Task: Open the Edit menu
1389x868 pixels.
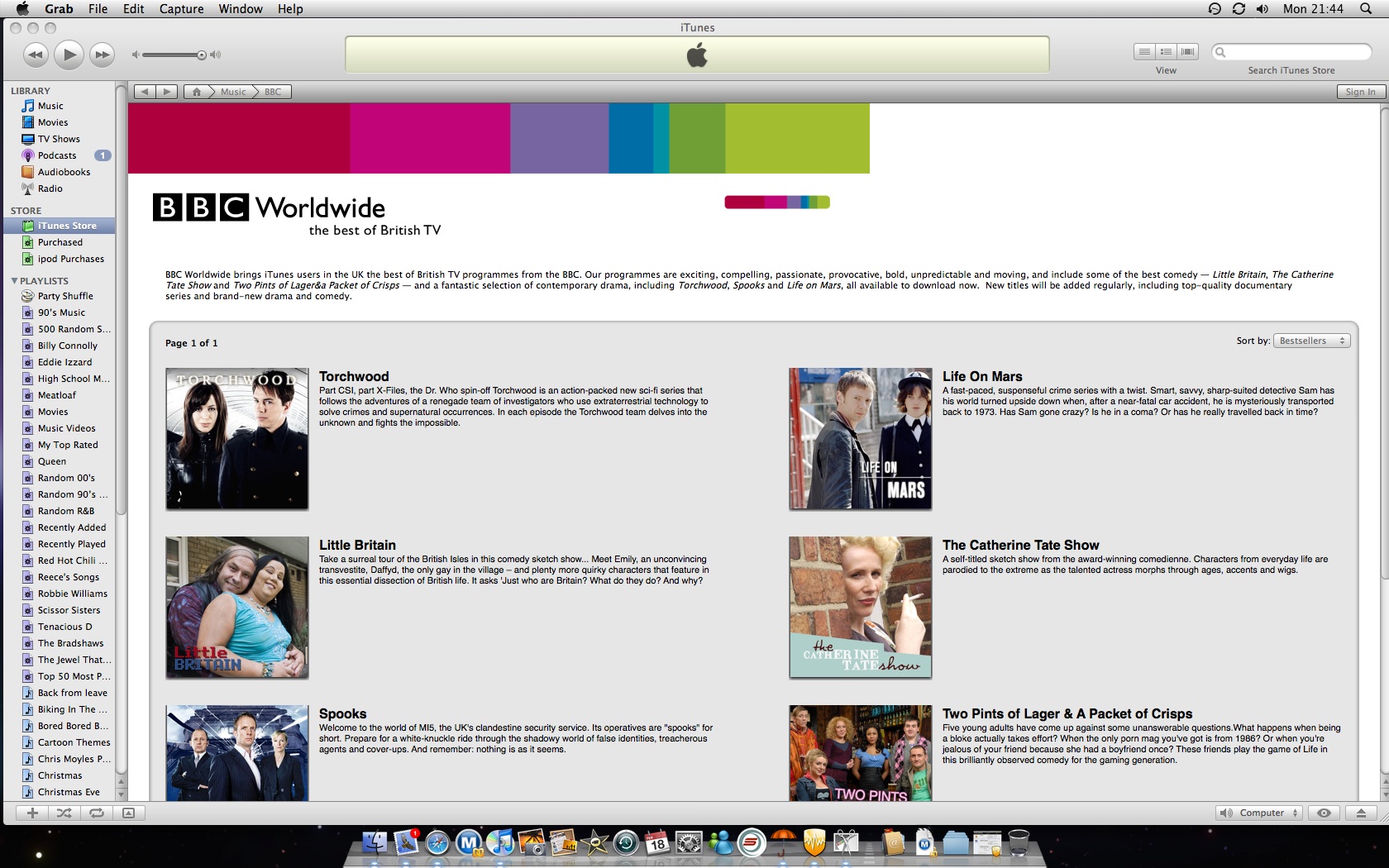Action: click(x=134, y=9)
